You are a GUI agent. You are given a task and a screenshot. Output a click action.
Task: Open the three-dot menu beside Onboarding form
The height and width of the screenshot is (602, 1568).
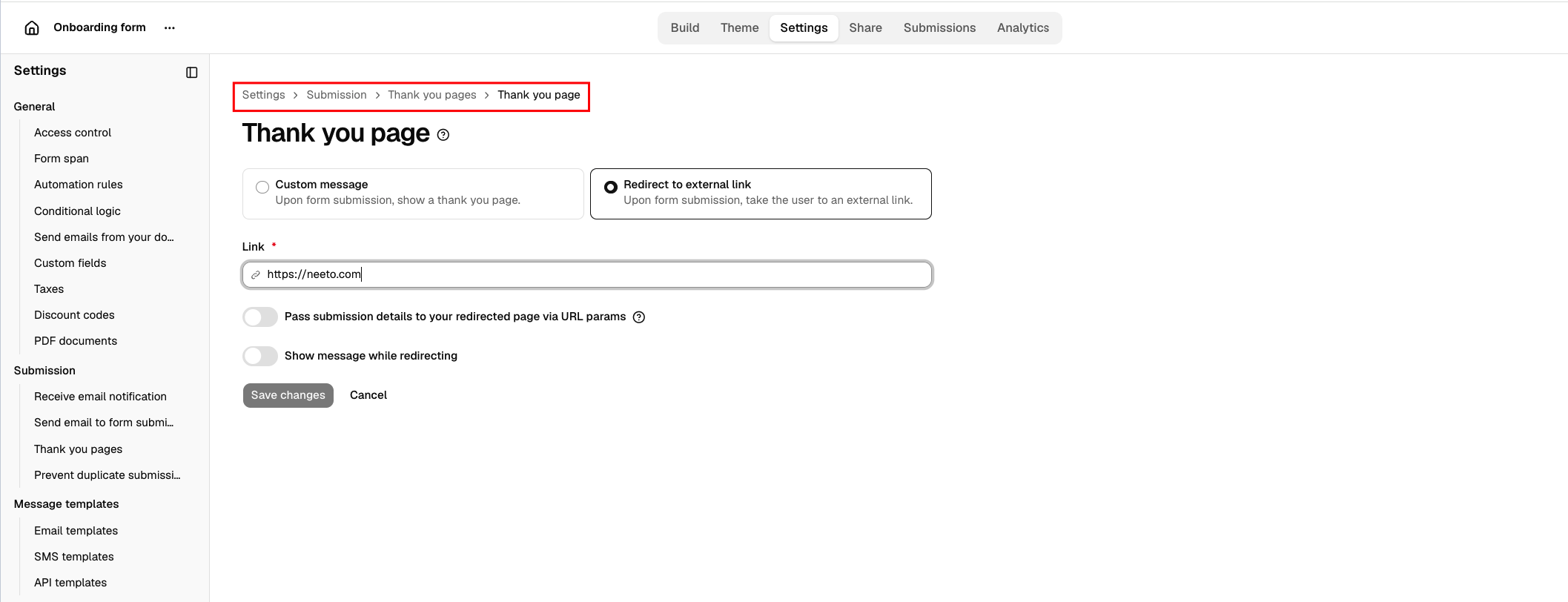[170, 28]
